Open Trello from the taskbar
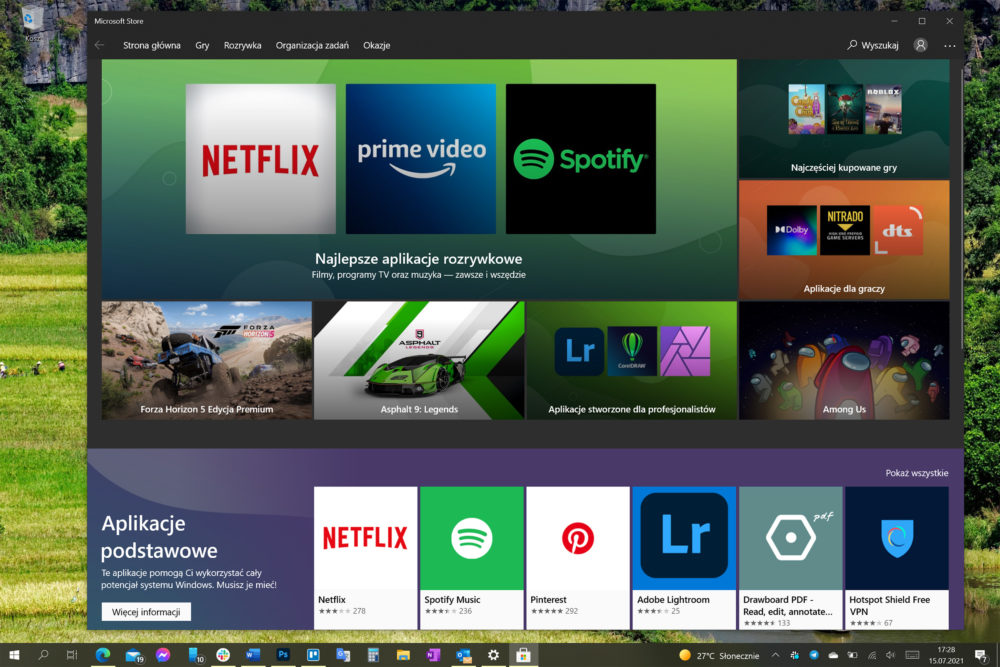This screenshot has height=667, width=1000. tap(312, 655)
